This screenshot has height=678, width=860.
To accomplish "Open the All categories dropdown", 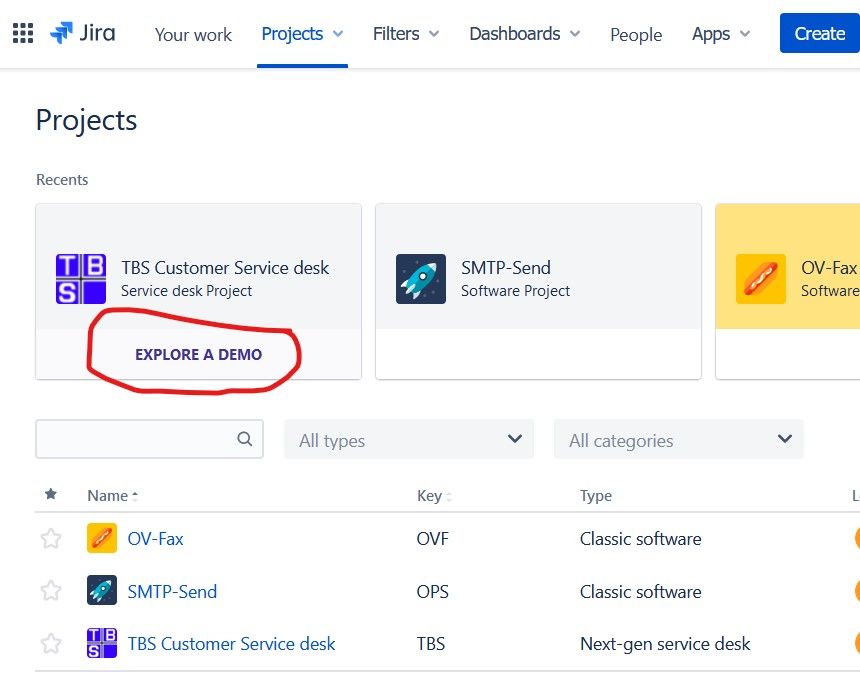I will coord(678,439).
